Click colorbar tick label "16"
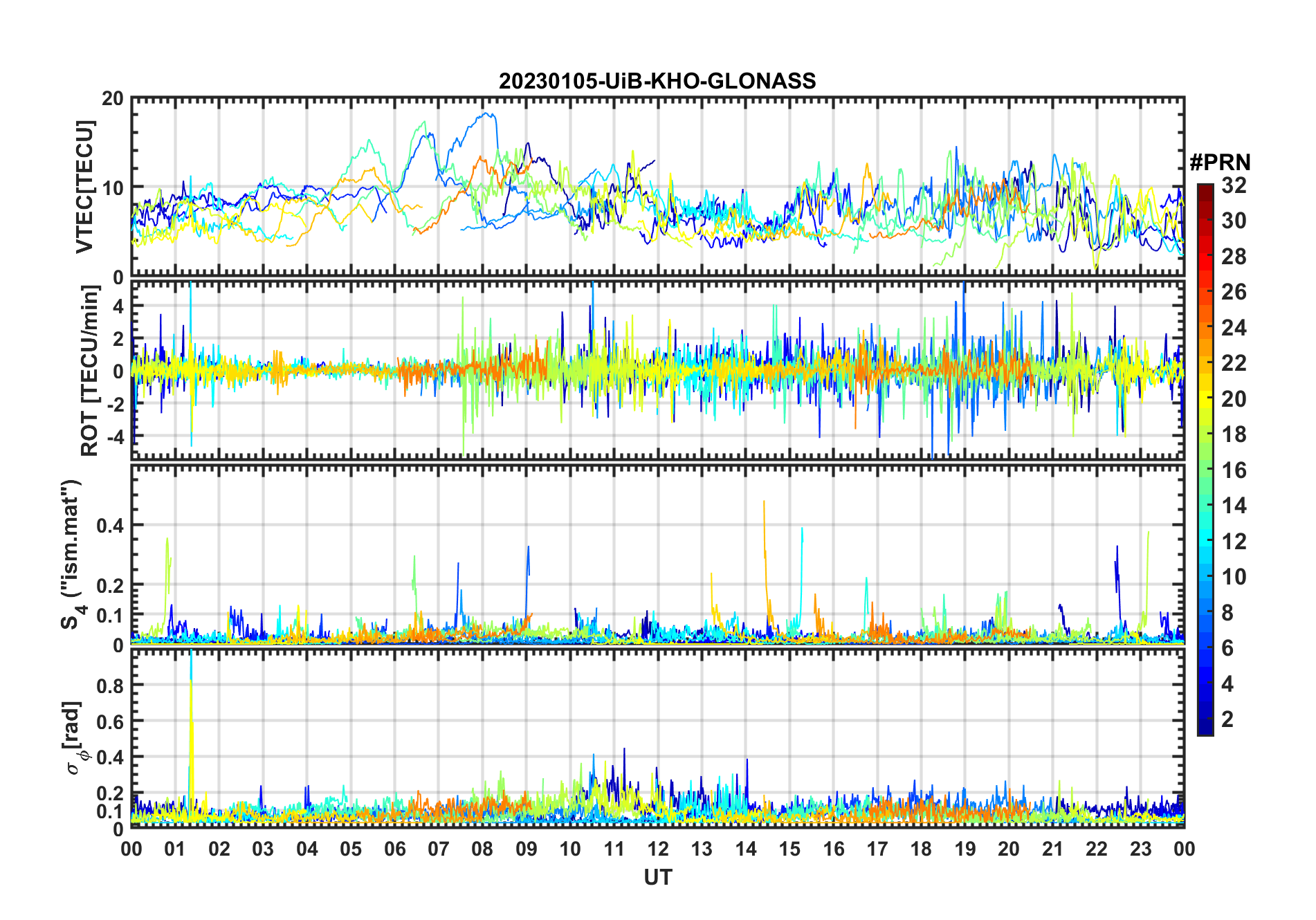The width and height of the screenshot is (1316, 920). click(x=1234, y=470)
